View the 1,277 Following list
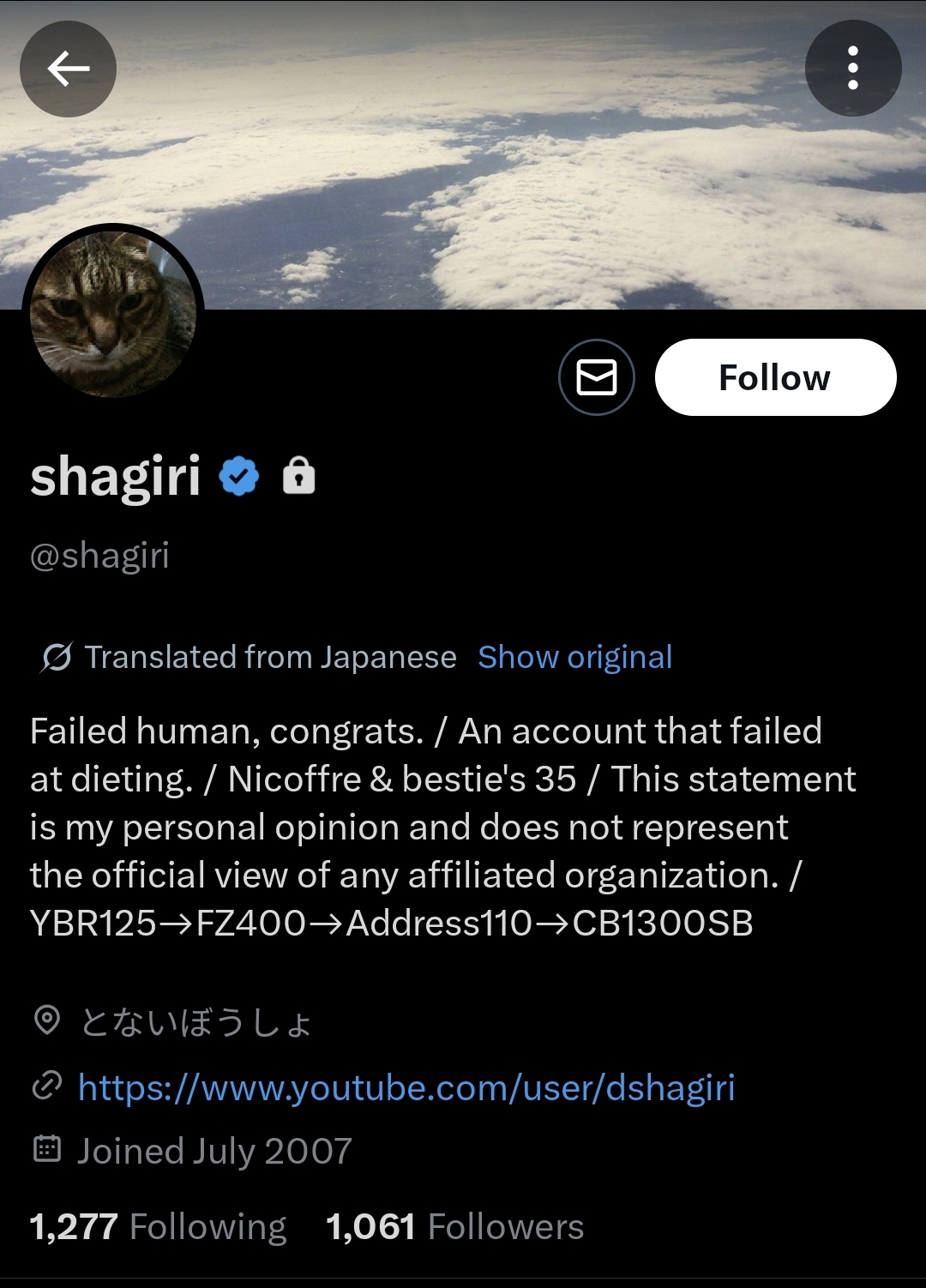This screenshot has width=926, height=1288. (x=158, y=1226)
